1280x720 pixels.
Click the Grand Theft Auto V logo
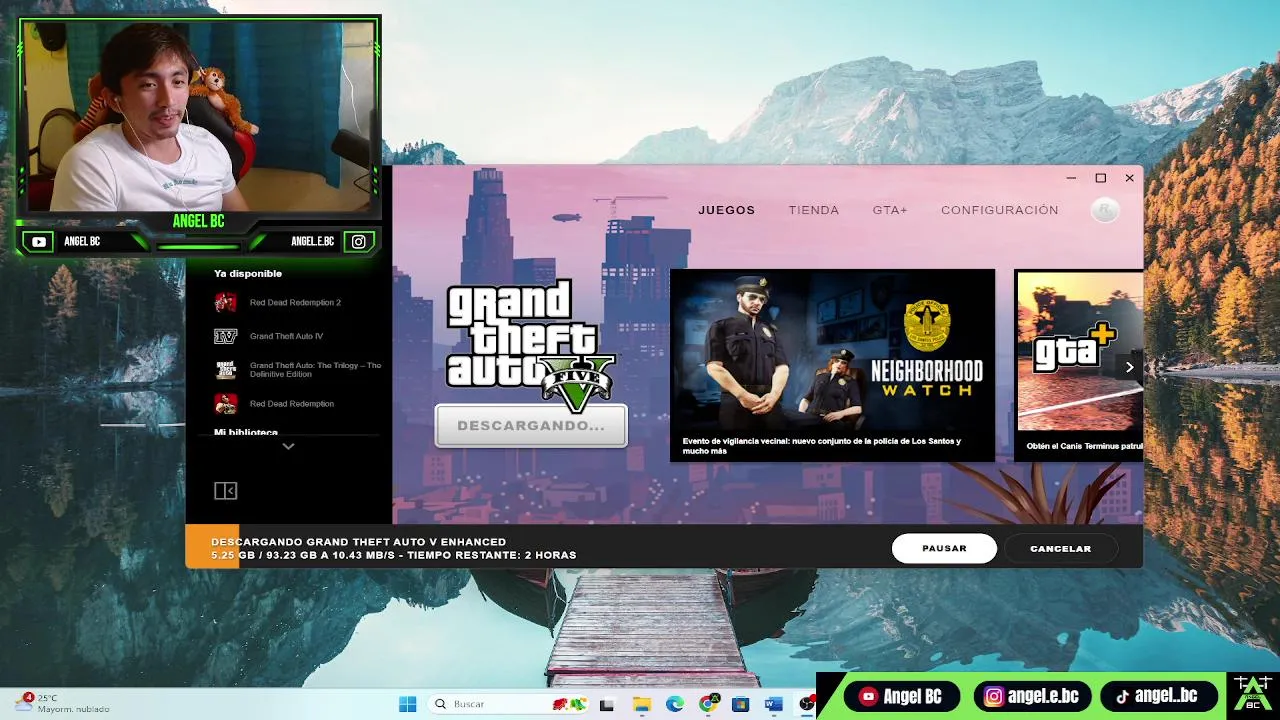pyautogui.click(x=531, y=345)
